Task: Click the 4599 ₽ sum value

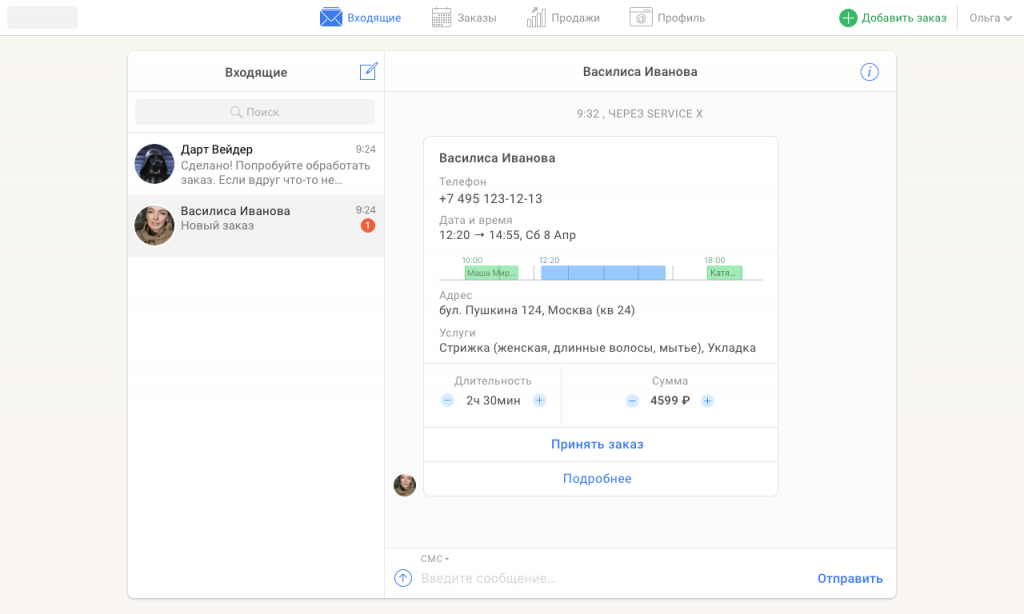Action: [x=669, y=400]
